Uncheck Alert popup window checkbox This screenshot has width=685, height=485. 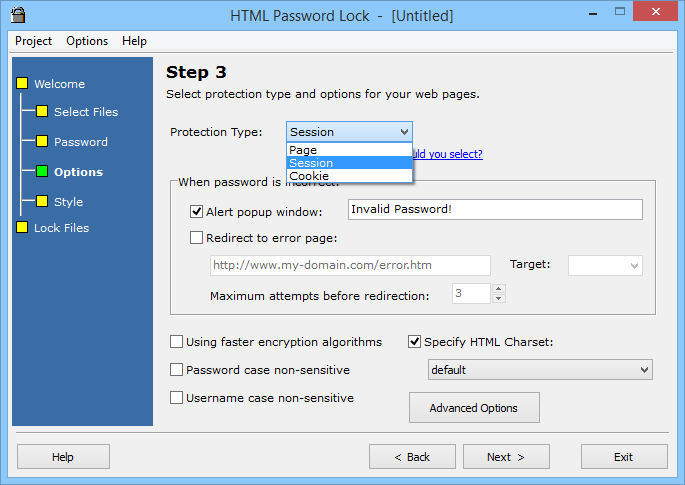[196, 211]
